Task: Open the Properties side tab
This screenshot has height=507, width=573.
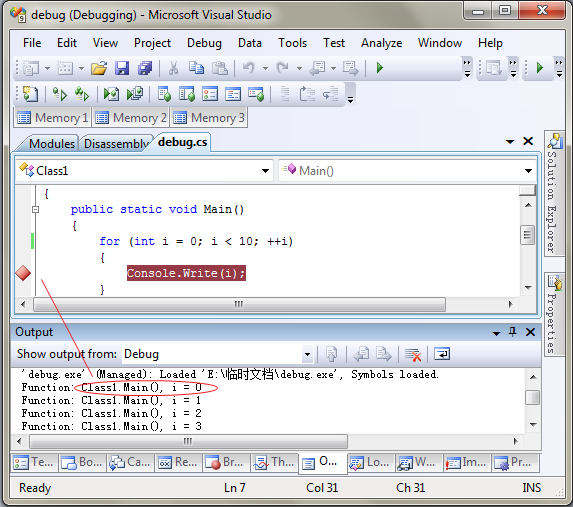Action: 554,315
